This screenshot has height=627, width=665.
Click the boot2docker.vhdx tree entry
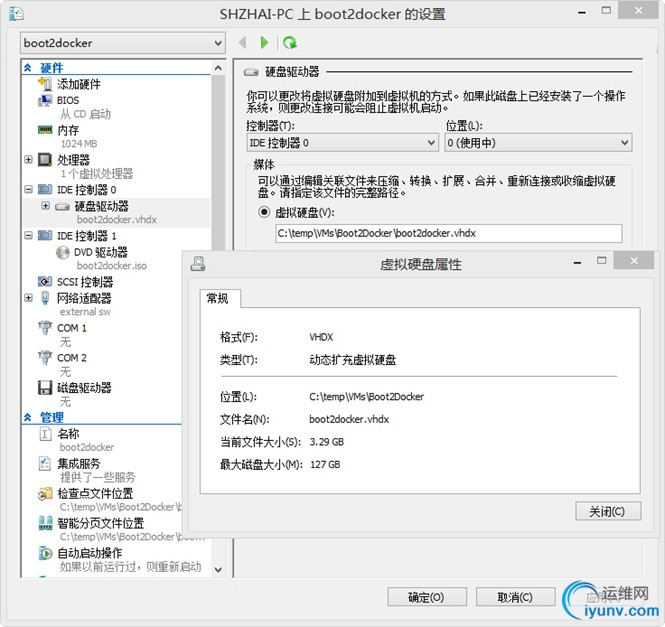(117, 220)
